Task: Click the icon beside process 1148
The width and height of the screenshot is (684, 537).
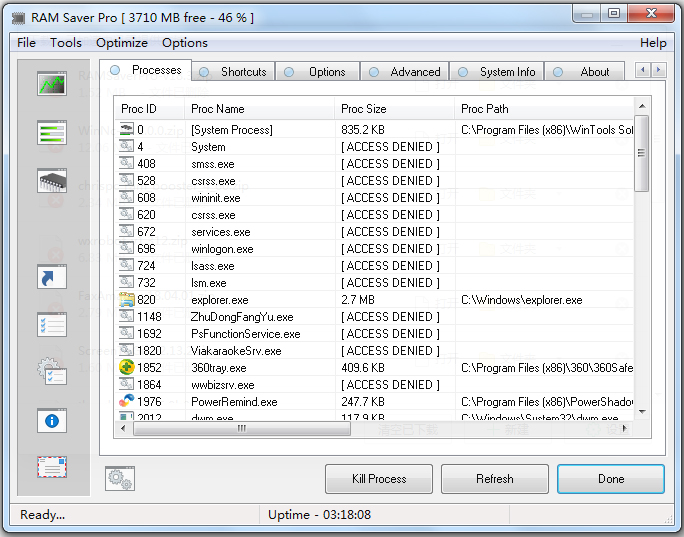Action: click(127, 316)
